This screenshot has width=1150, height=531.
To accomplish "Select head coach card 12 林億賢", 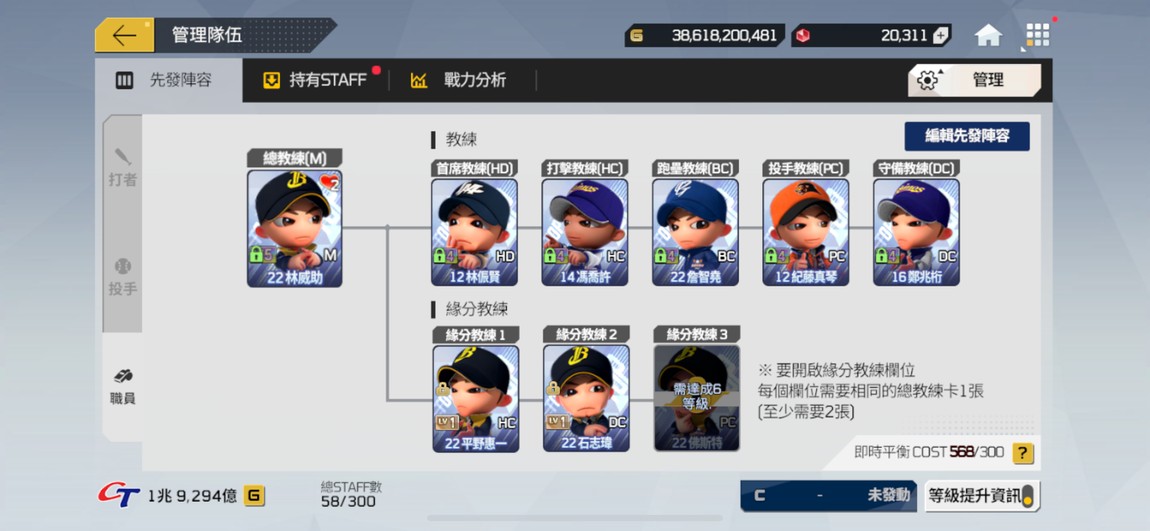I will [x=474, y=232].
